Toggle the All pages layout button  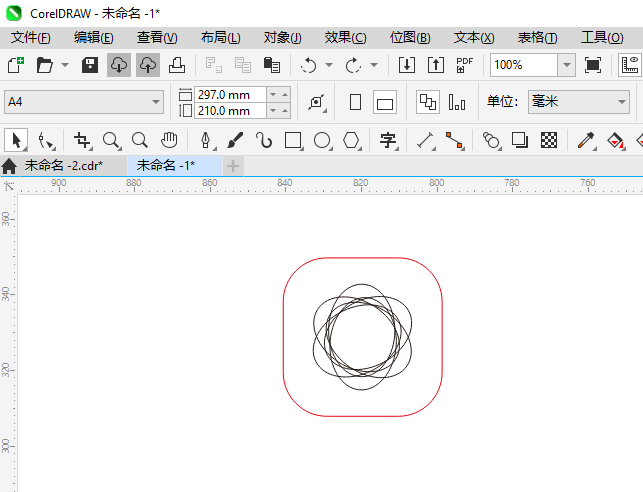coord(428,102)
